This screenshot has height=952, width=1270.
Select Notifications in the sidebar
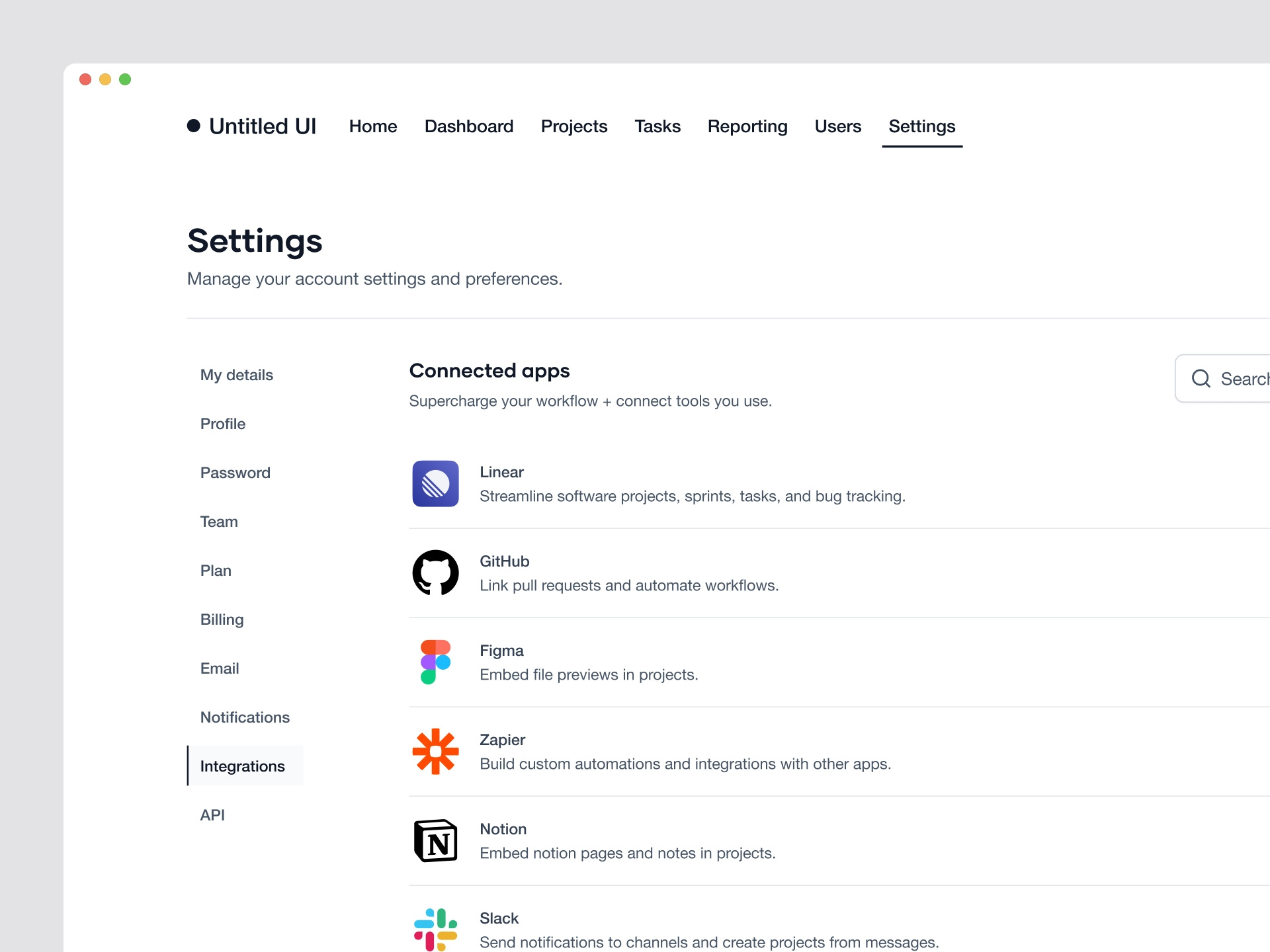[245, 717]
